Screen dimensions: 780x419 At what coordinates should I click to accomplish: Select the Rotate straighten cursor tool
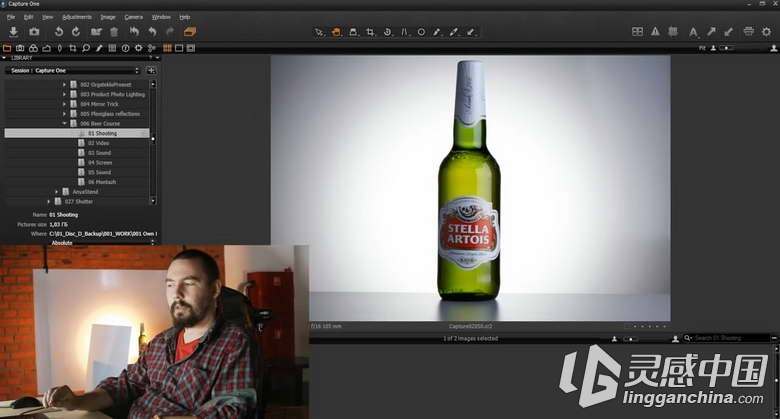click(388, 32)
